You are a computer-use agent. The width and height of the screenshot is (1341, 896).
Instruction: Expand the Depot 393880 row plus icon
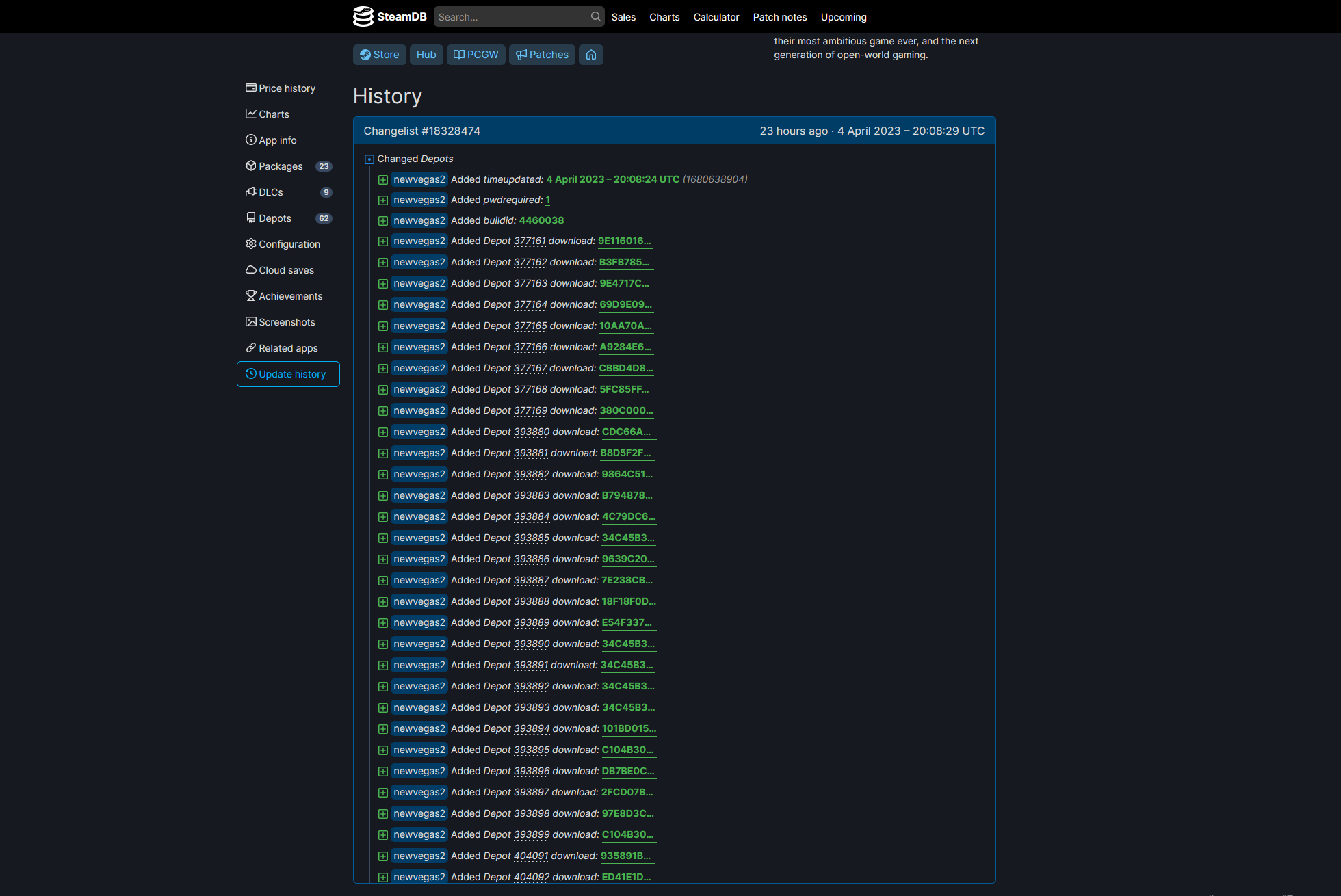point(383,432)
